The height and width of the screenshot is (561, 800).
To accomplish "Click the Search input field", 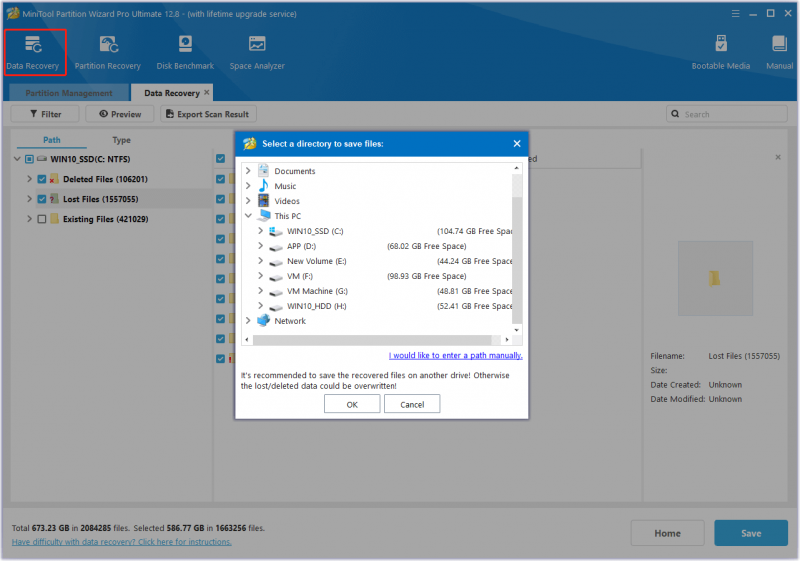I will tap(727, 114).
